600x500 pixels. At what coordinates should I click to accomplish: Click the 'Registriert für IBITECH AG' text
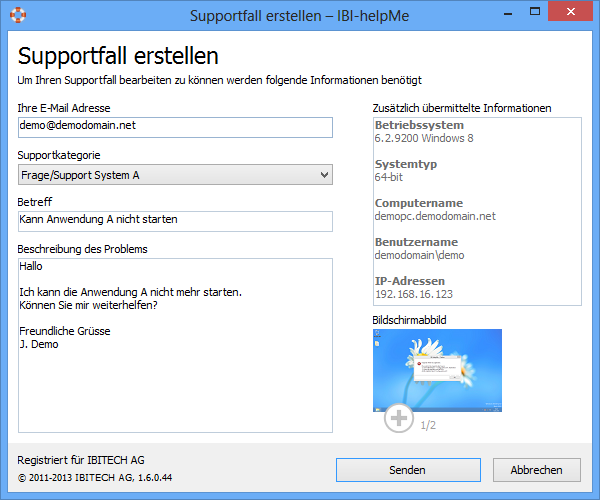tap(81, 460)
